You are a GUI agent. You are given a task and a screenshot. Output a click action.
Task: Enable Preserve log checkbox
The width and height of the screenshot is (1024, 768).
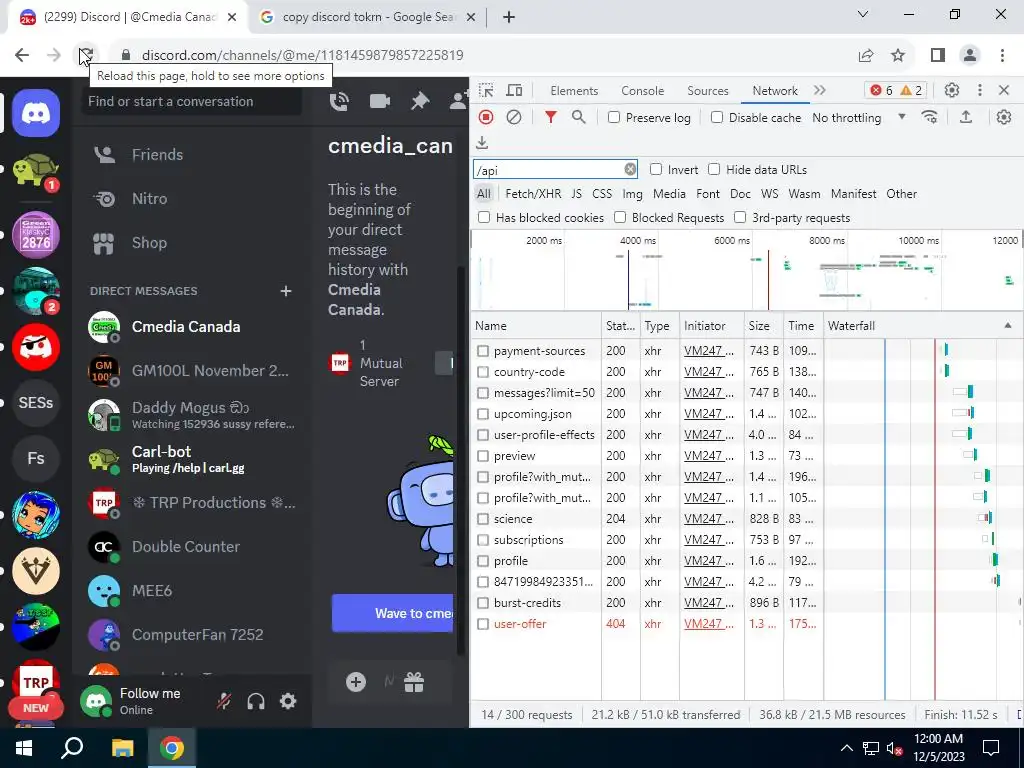coord(614,118)
